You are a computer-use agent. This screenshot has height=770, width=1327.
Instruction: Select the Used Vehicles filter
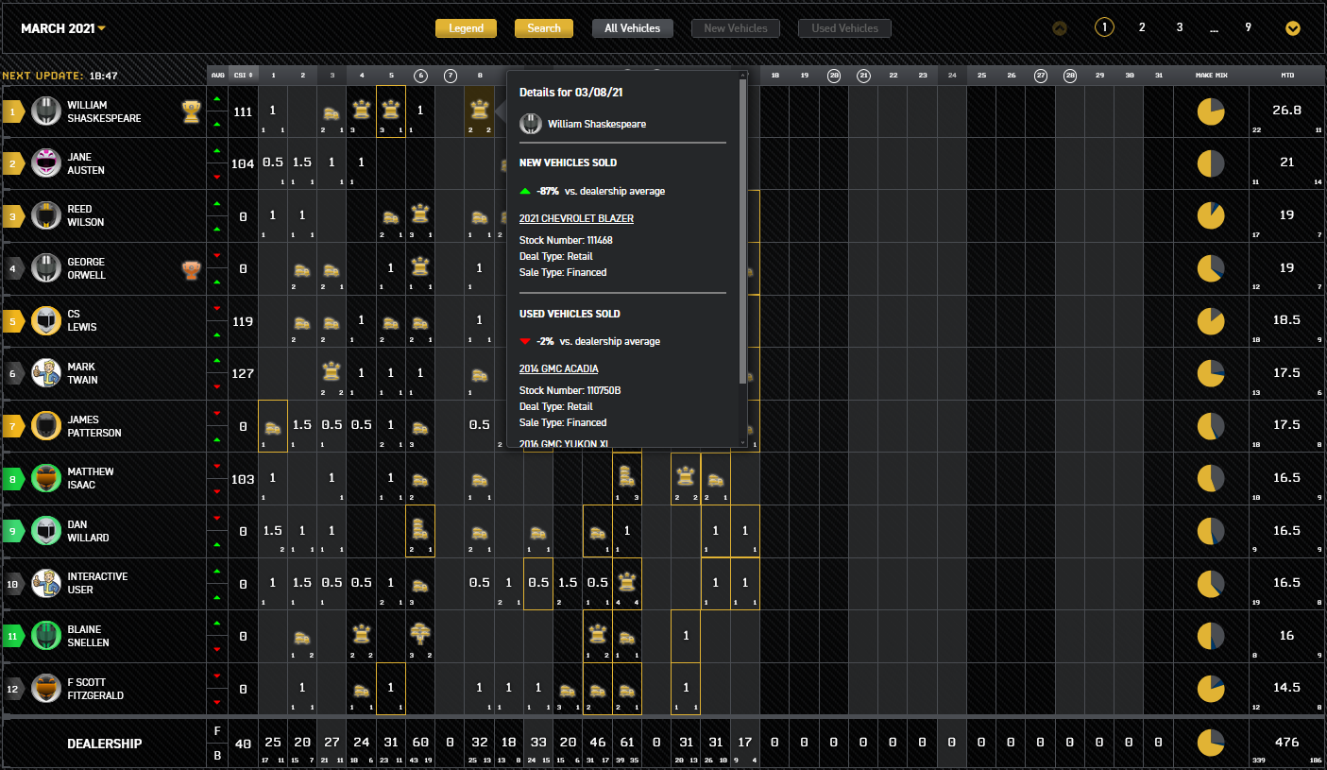844,28
